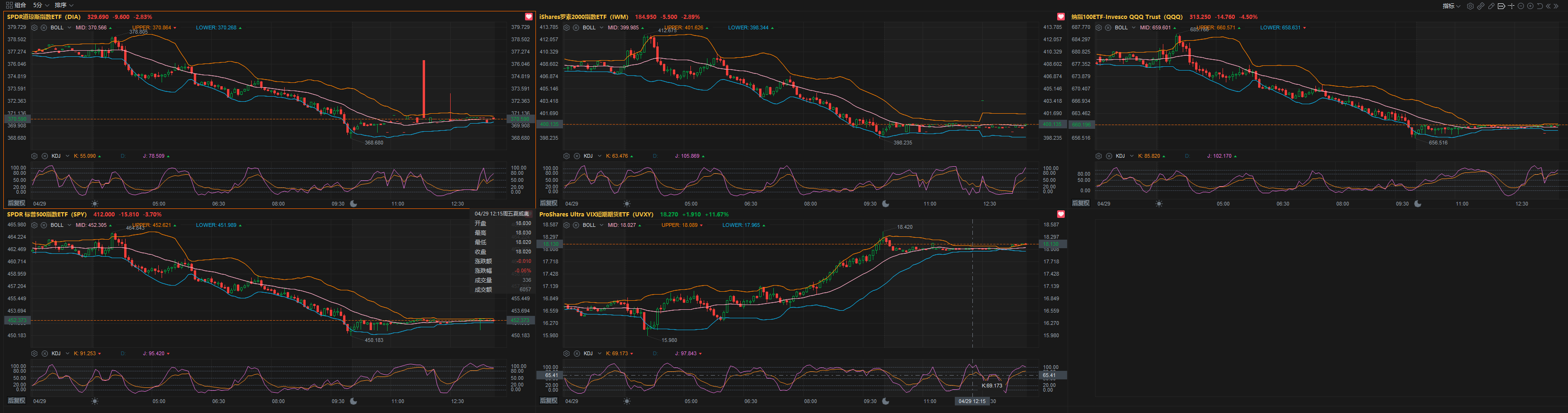Expand BOLL dropdown on SPY chart
1568x413 pixels.
[x=69, y=225]
